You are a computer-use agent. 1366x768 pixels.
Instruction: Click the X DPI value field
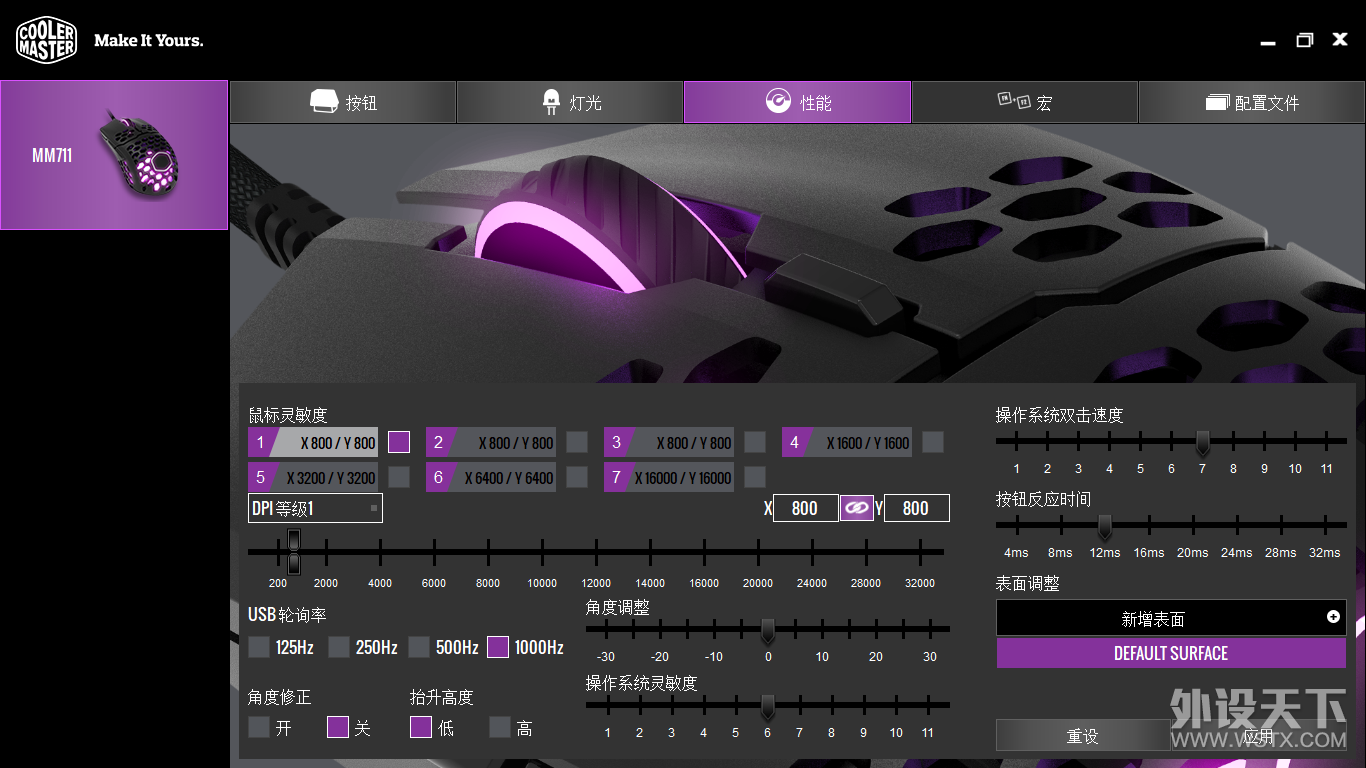tap(806, 508)
